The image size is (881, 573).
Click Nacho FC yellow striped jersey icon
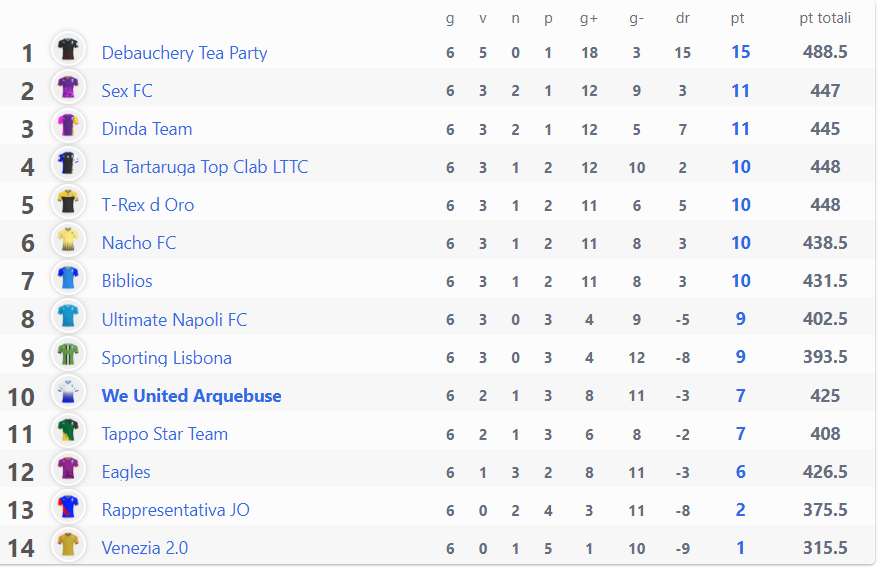(68, 240)
